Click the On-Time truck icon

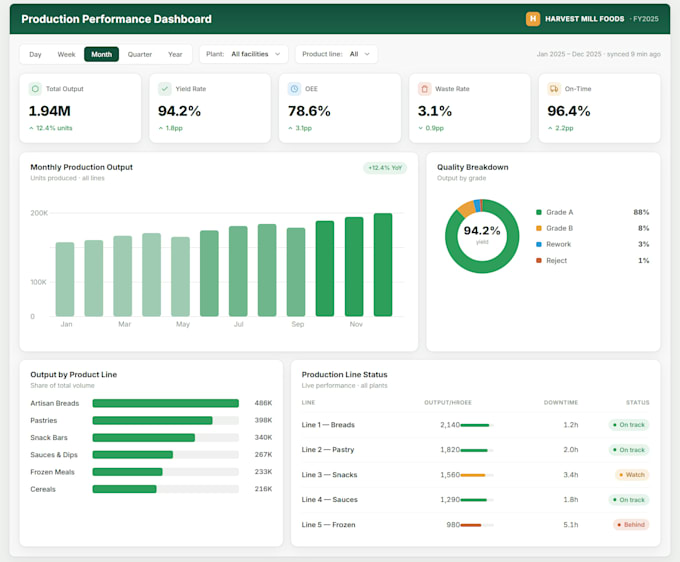coord(554,89)
